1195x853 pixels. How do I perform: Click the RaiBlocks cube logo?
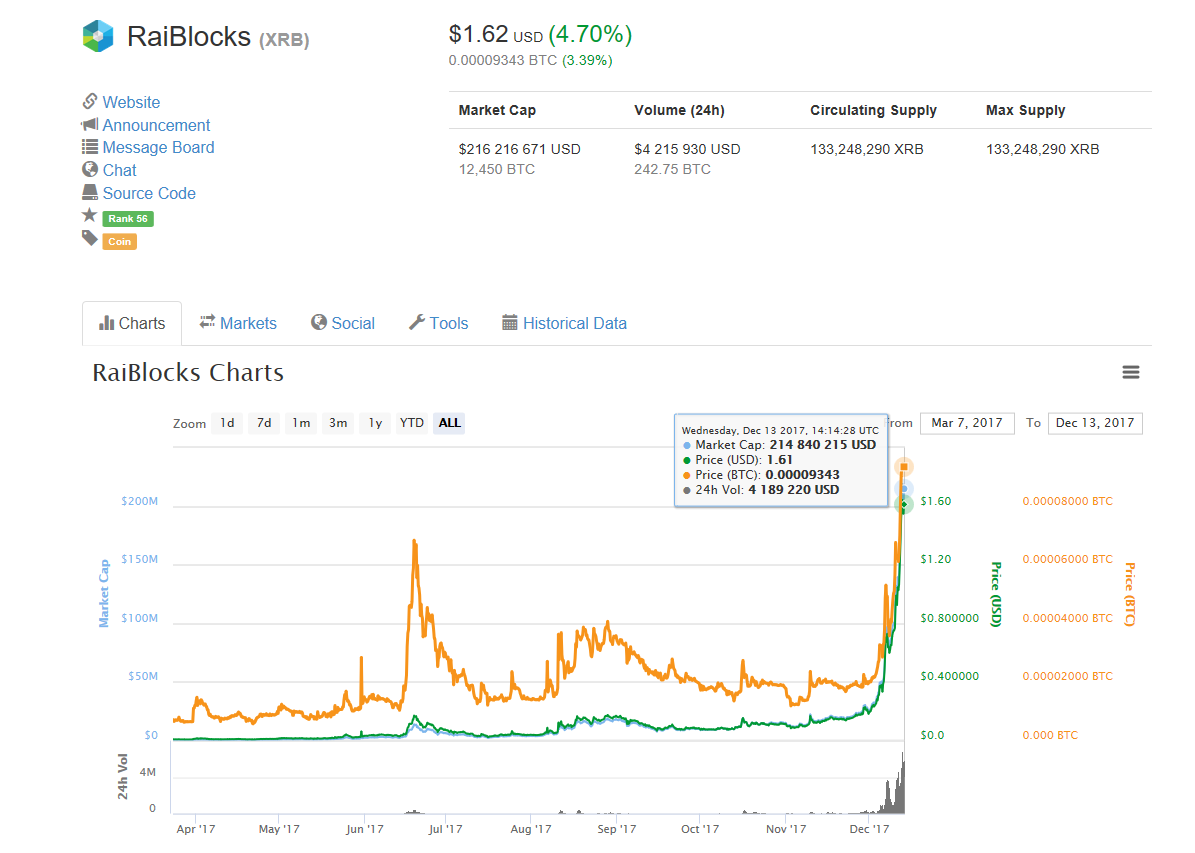[x=98, y=36]
